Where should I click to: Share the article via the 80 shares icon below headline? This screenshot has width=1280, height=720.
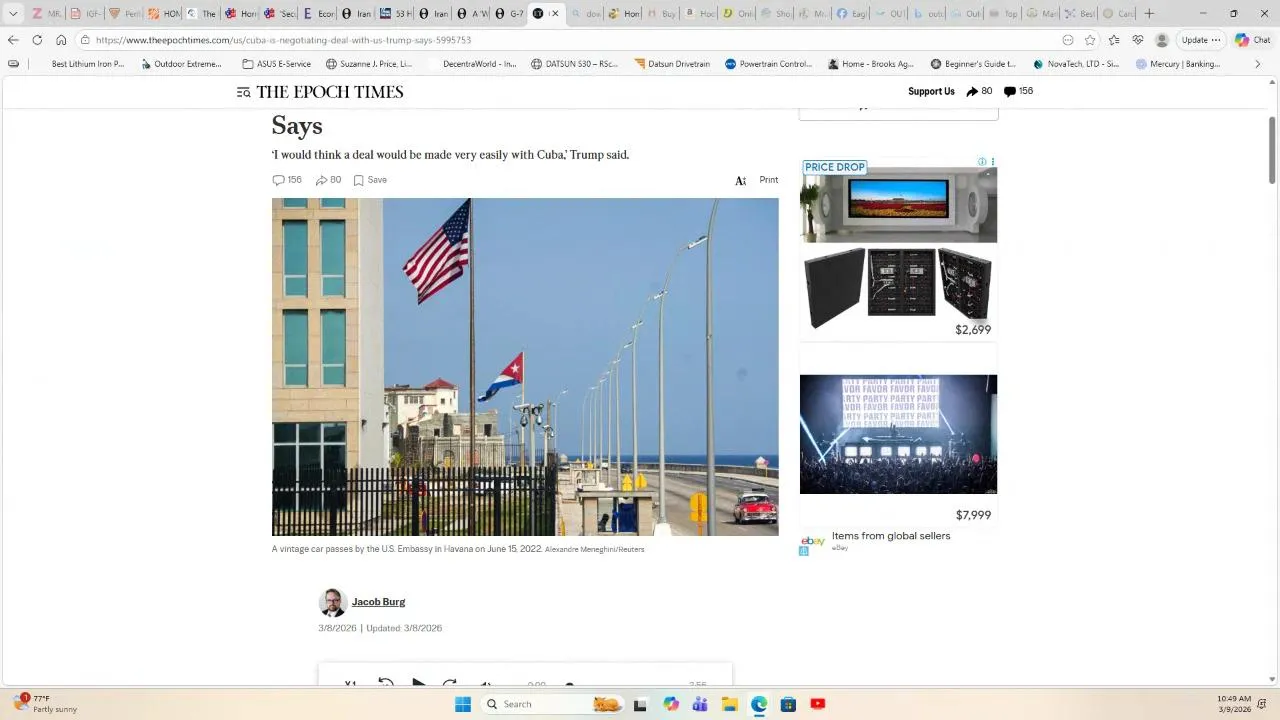coord(328,180)
